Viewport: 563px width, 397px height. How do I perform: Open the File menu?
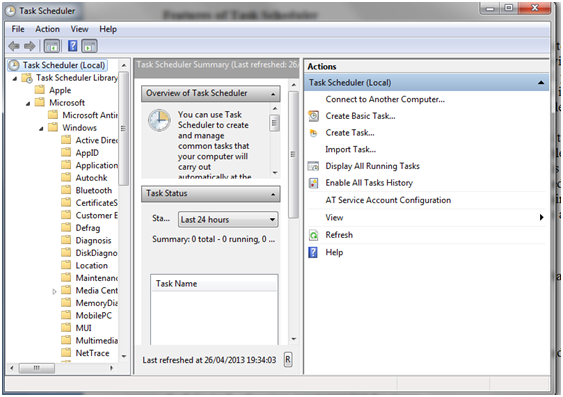click(18, 29)
